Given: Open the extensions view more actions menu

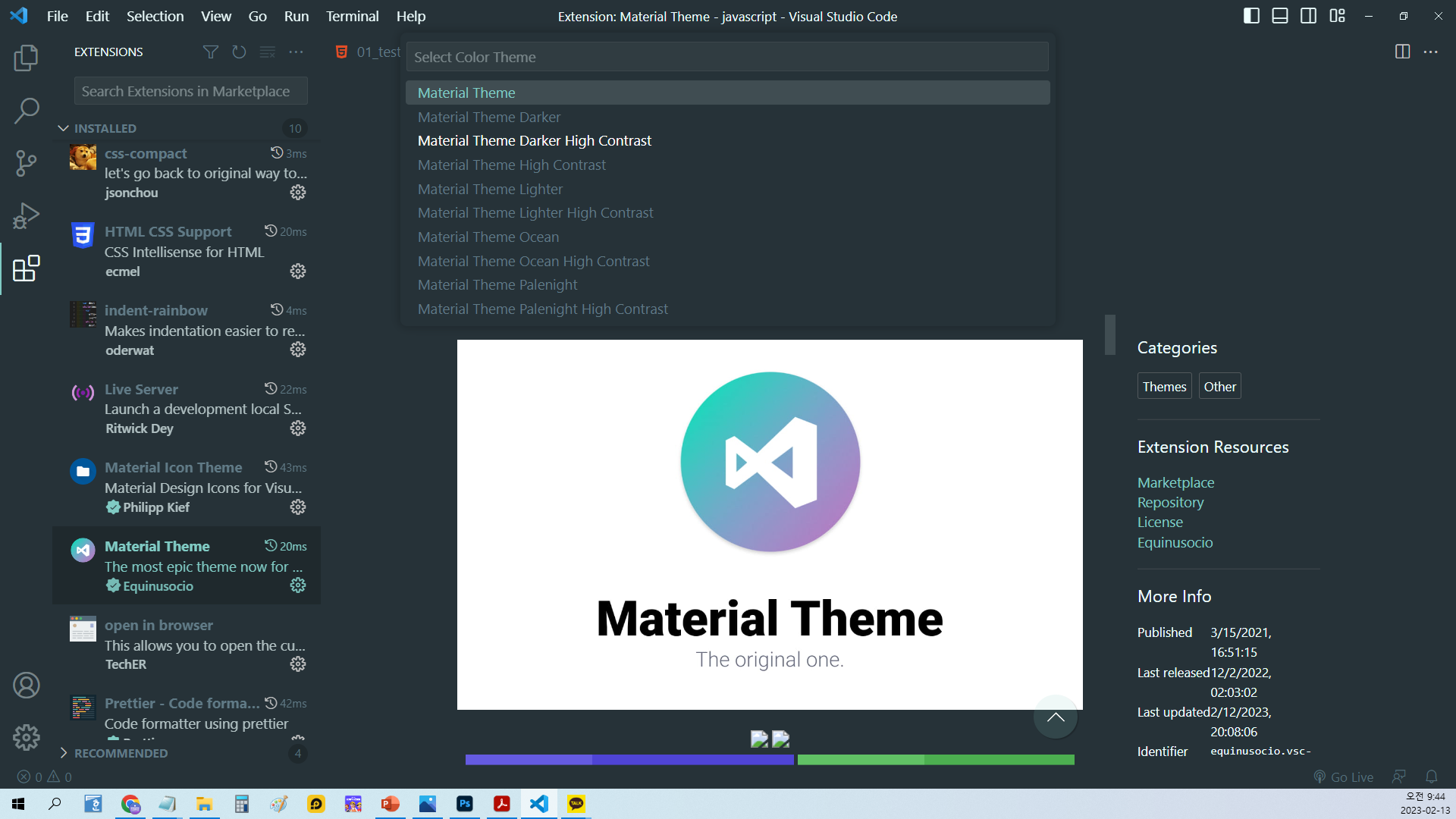Looking at the screenshot, I should [x=297, y=52].
